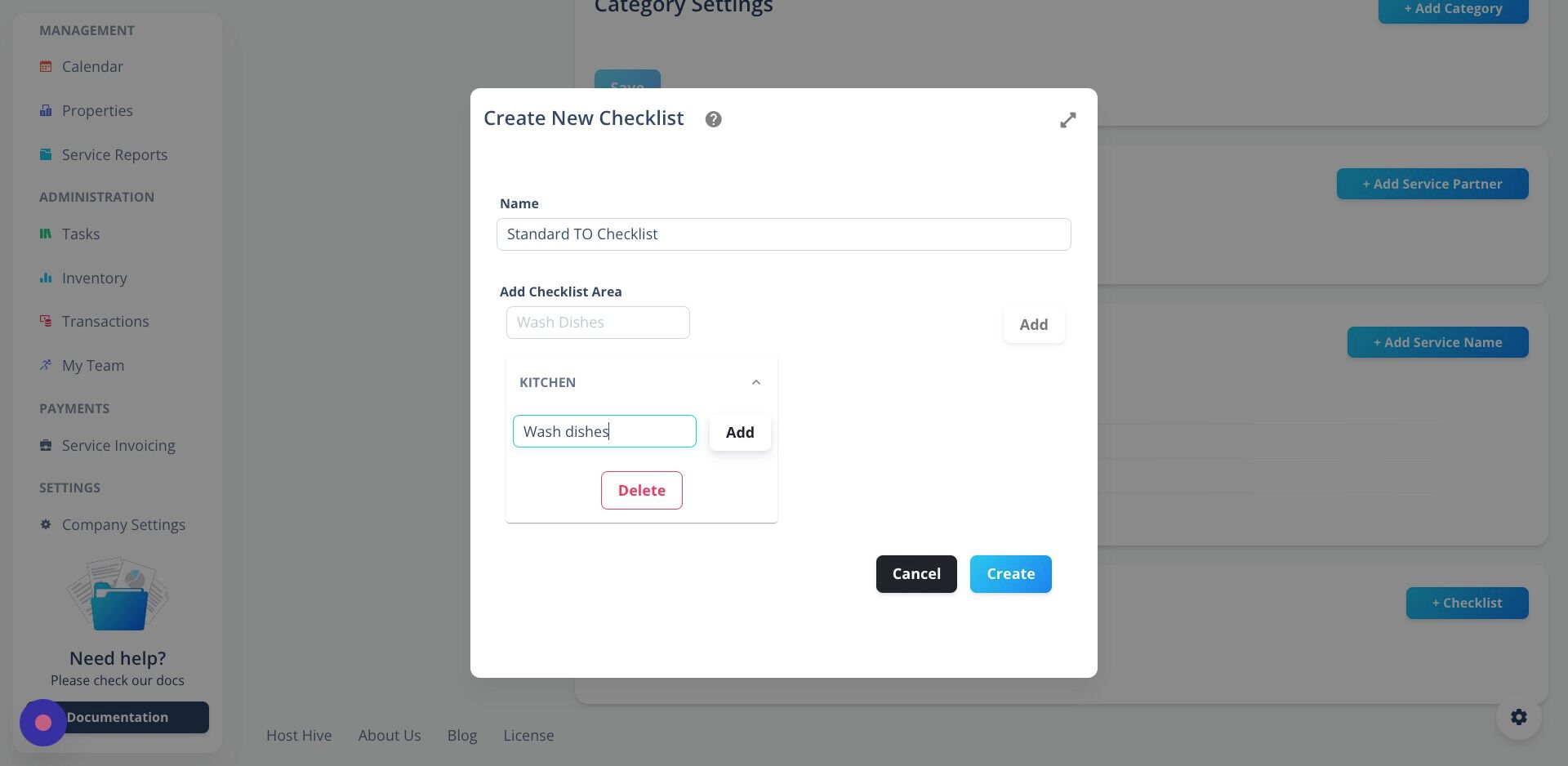Screen dimensions: 1568x766
Task: Collapse the KITCHEN area chevron
Action: click(x=755, y=382)
